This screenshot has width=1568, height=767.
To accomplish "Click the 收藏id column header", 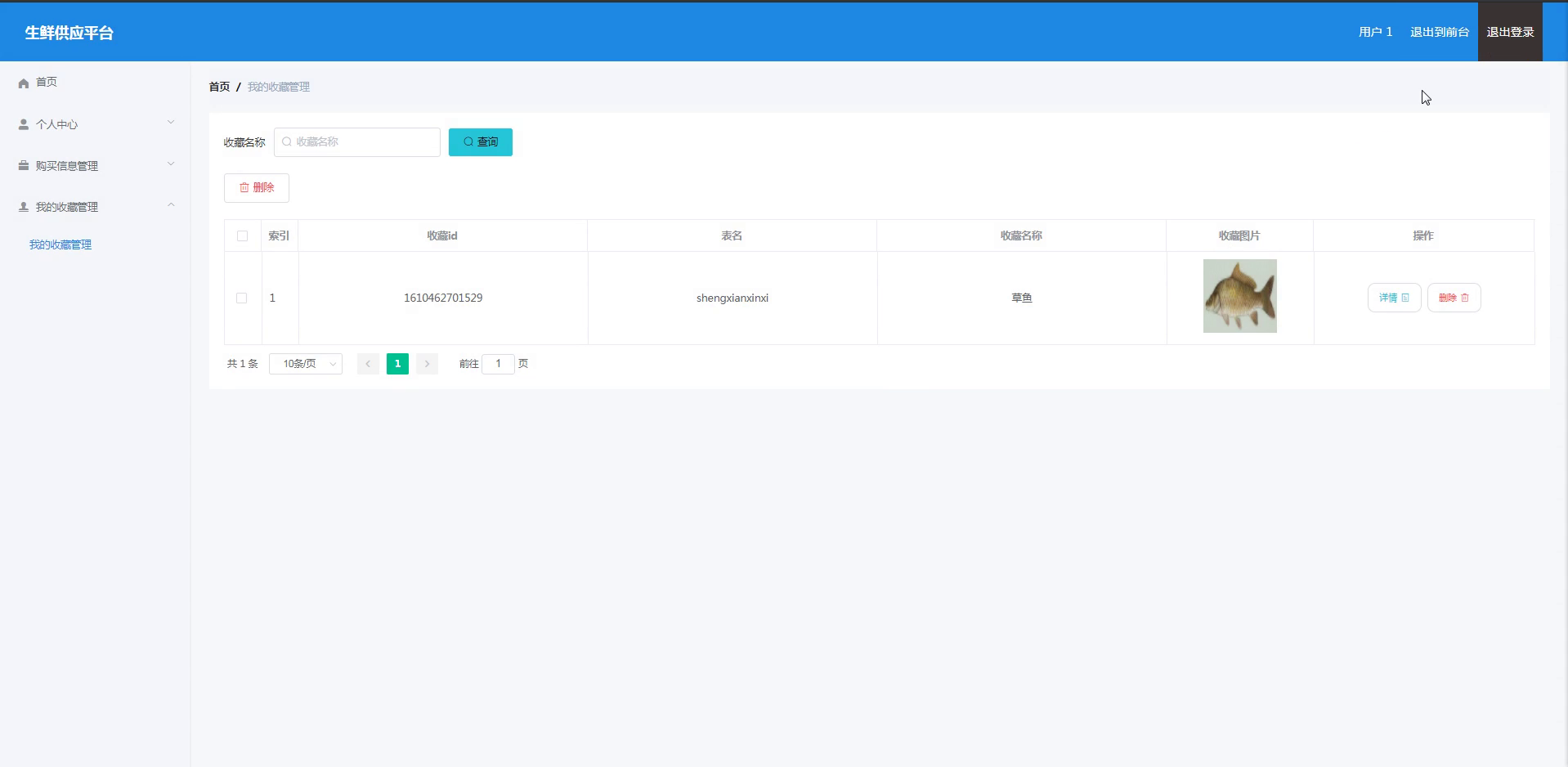I will (442, 235).
